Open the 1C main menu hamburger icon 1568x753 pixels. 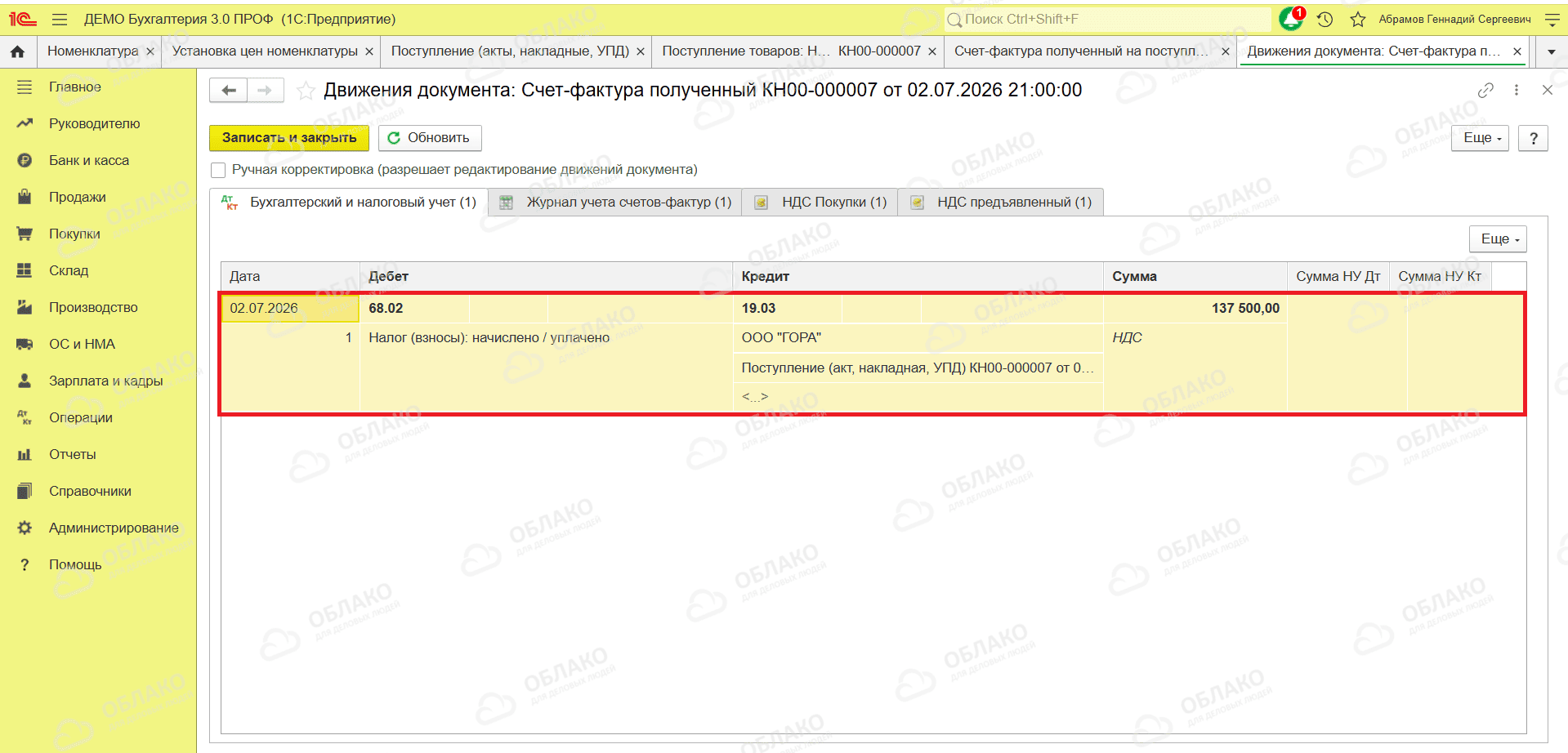pos(60,19)
